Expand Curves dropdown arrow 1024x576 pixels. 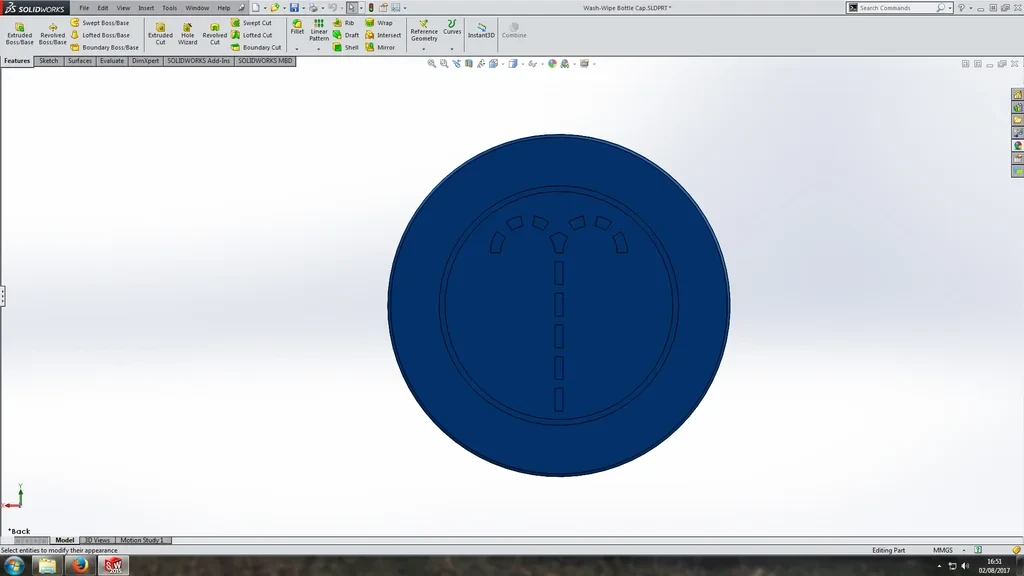pos(451,49)
